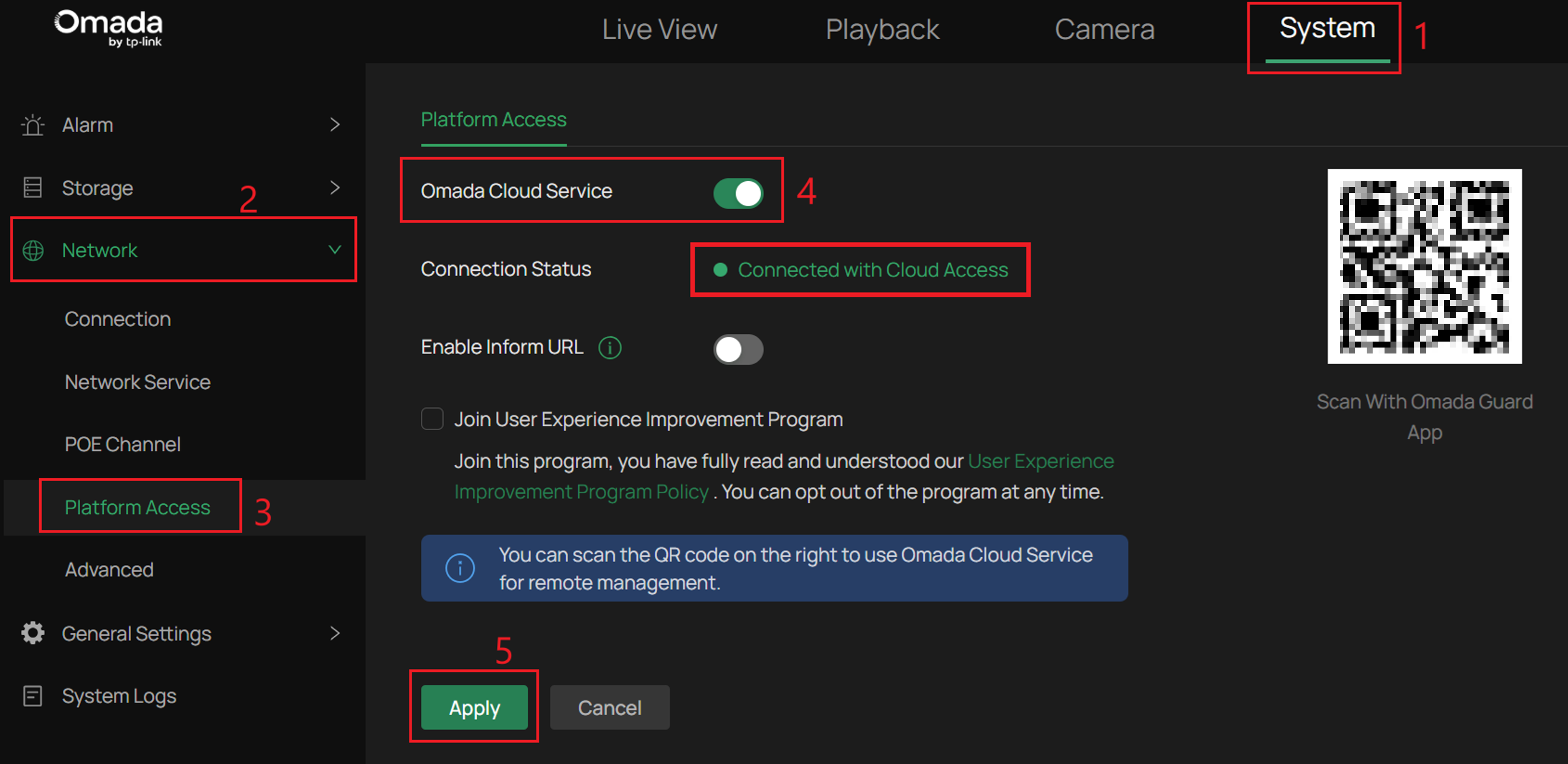
Task: Open Advanced under Network
Action: (x=109, y=570)
